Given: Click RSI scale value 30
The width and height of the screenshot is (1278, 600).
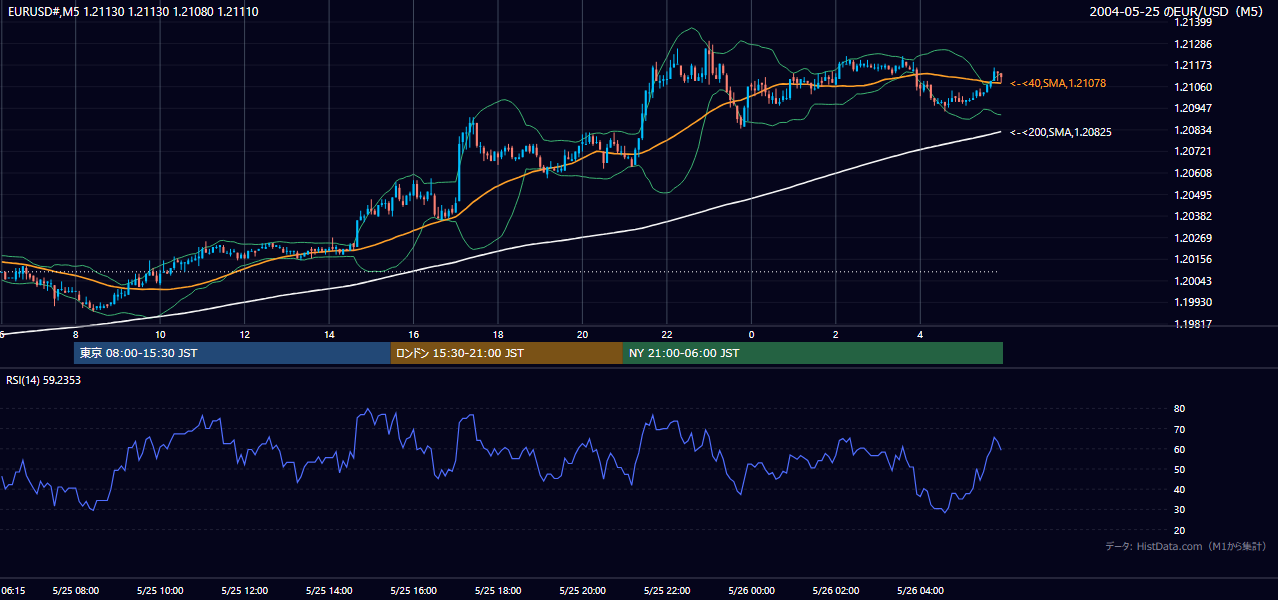Looking at the screenshot, I should click(1179, 510).
